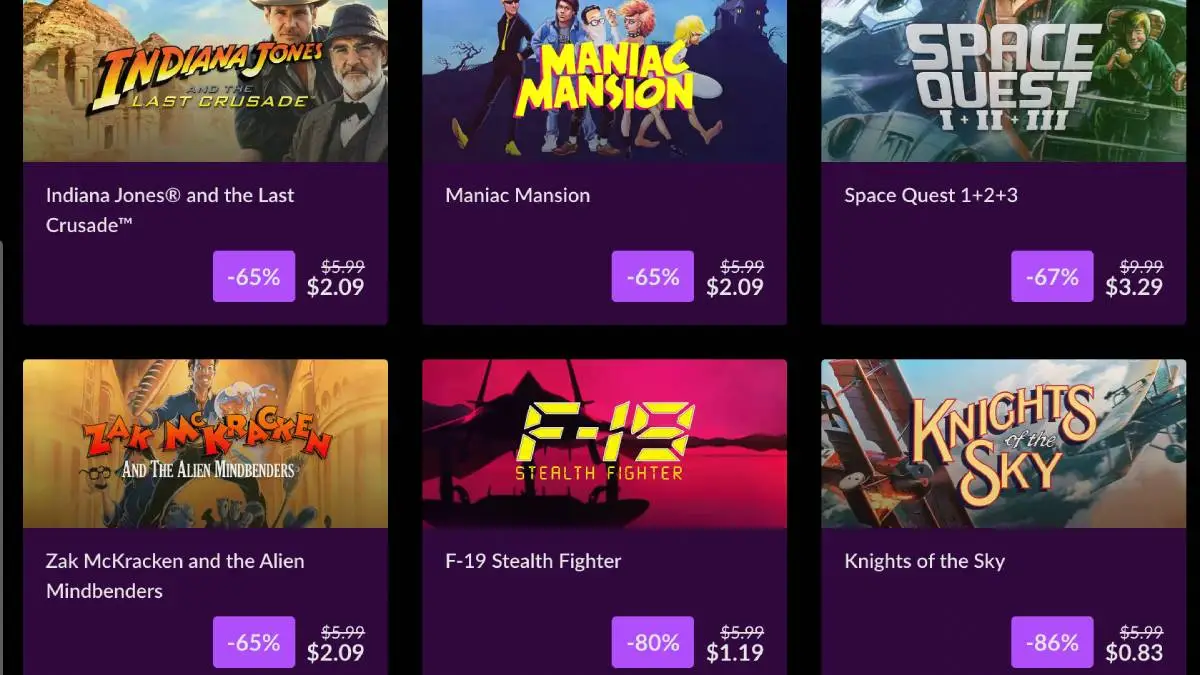Open the Indiana Jones Last Crusade cover image
Image resolution: width=1200 pixels, height=675 pixels.
click(205, 81)
